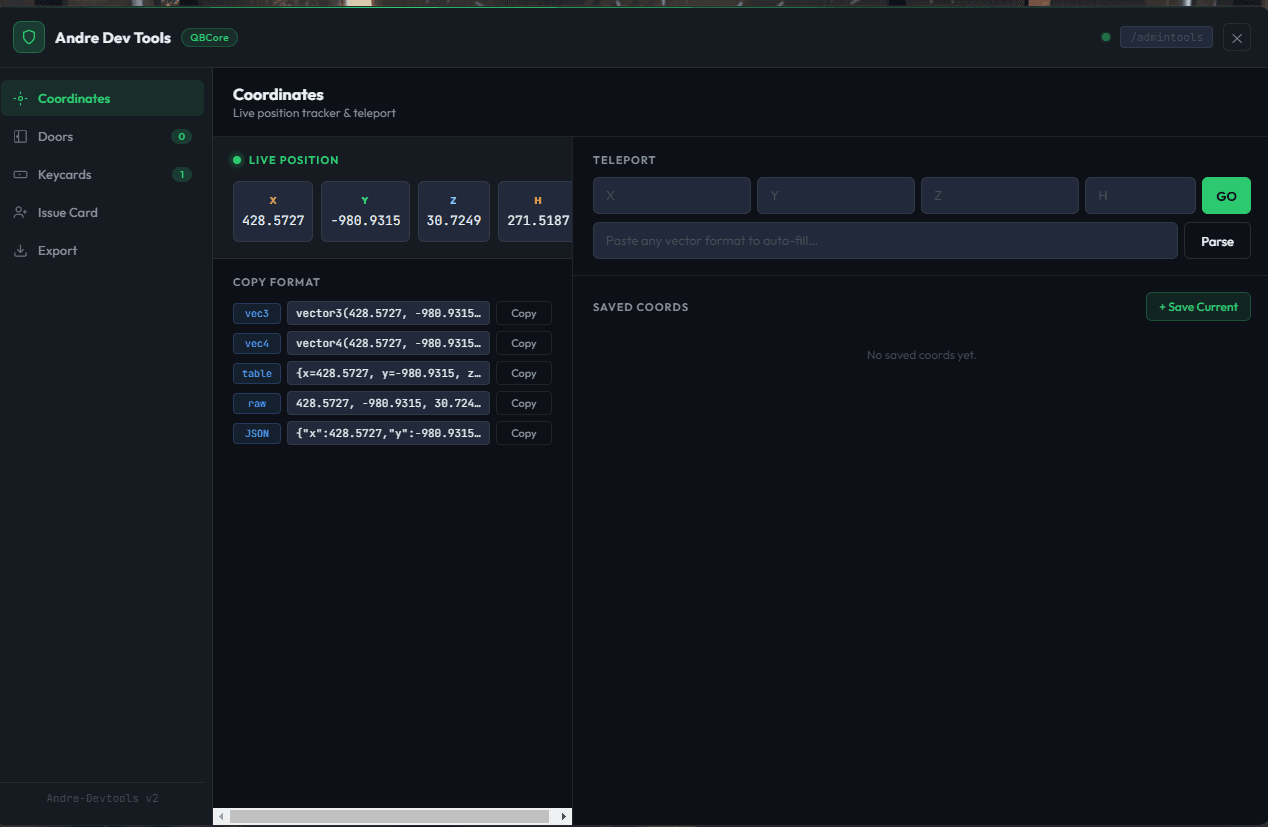Select the {x=428.5727, y=...} table text
Image resolution: width=1268 pixels, height=827 pixels.
pos(388,373)
